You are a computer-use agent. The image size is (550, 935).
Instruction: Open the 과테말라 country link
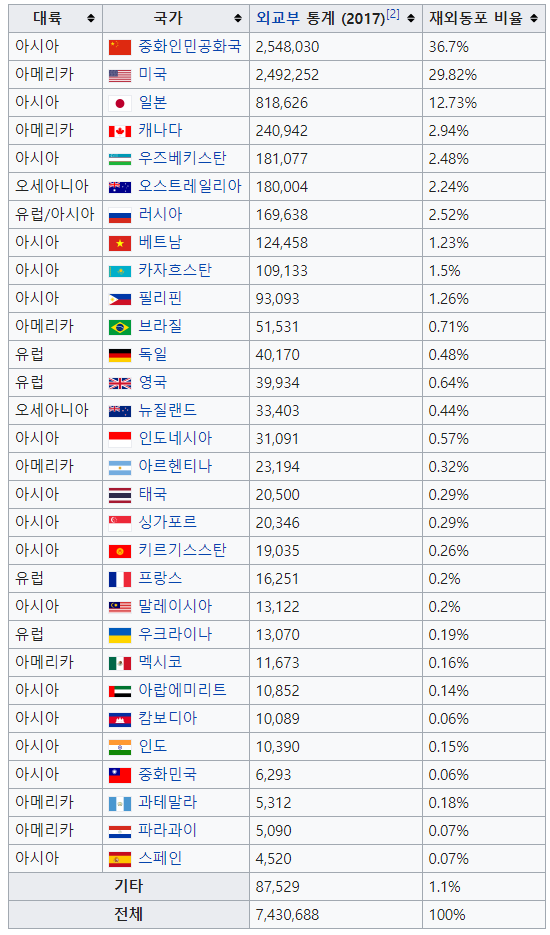[168, 803]
